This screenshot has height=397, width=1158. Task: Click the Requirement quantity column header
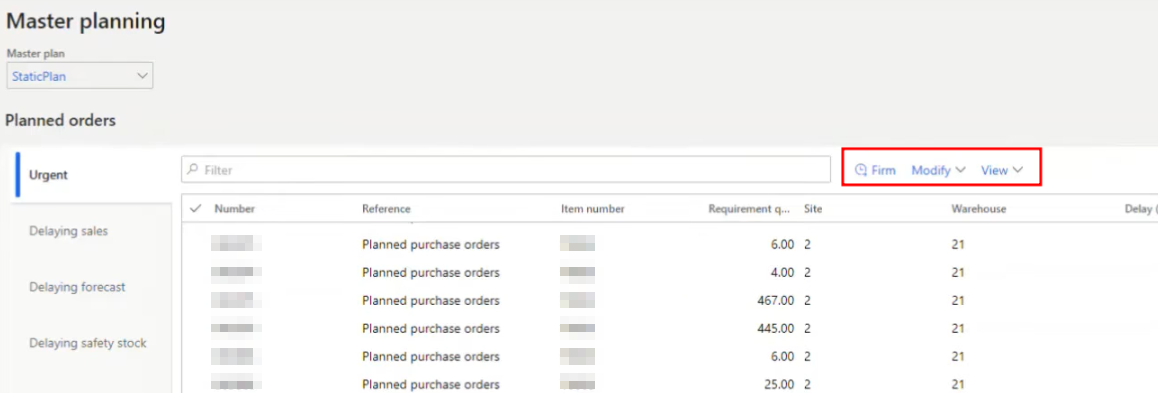(x=750, y=209)
